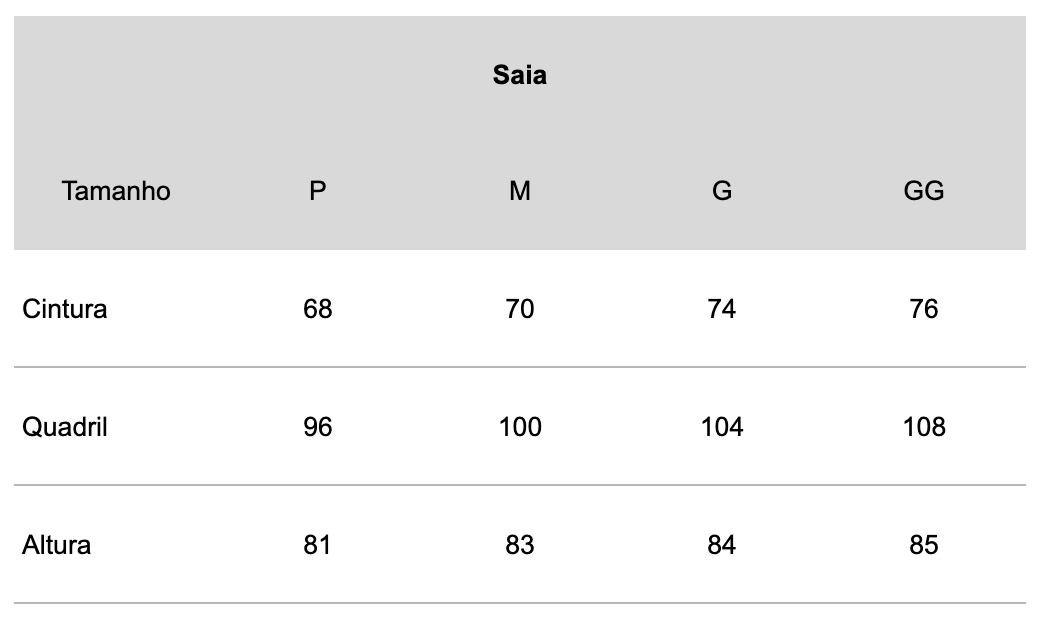Click the P size column header
1046x622 pixels.
(x=318, y=191)
